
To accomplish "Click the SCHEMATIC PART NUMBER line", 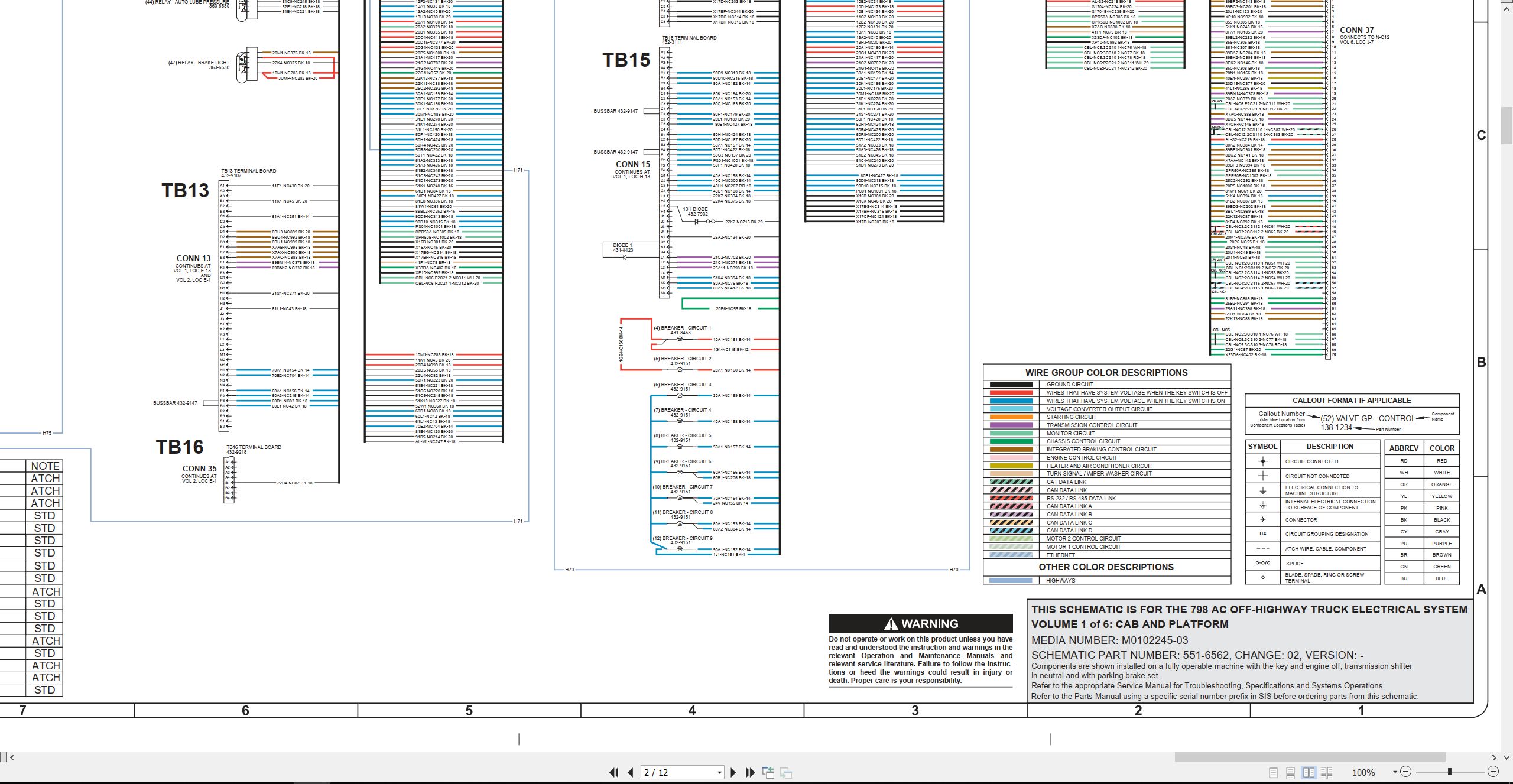I will pyautogui.click(x=1197, y=655).
